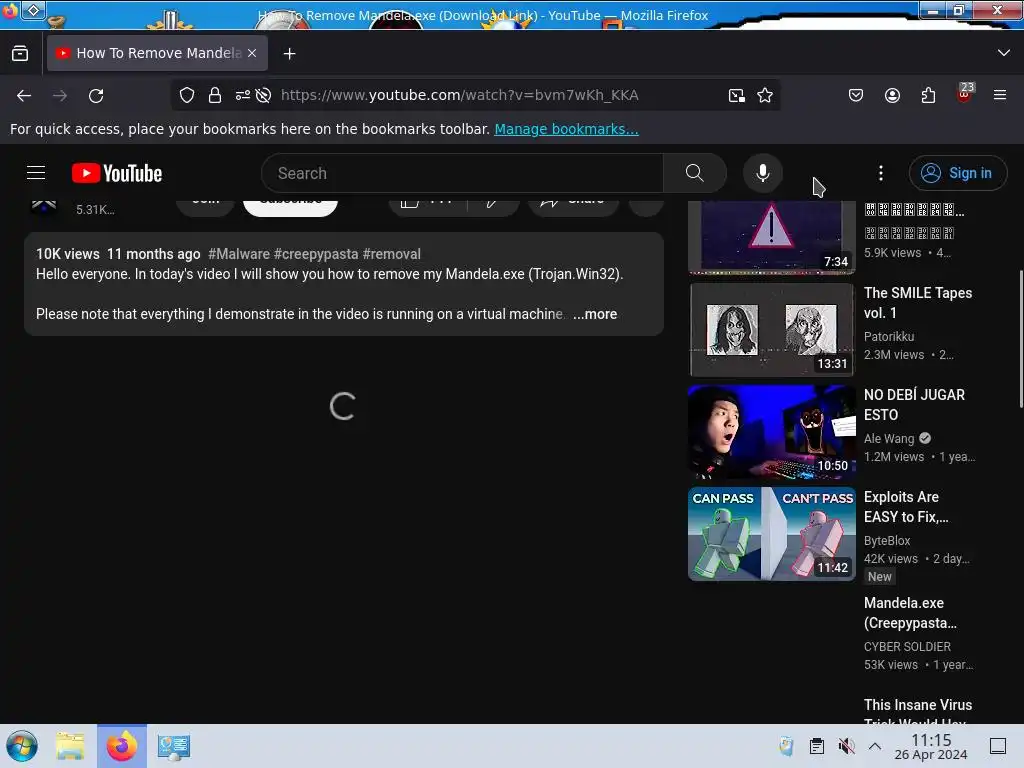Click the autoplay blocked icon in address bar
This screenshot has width=1024, height=768.
(x=263, y=95)
